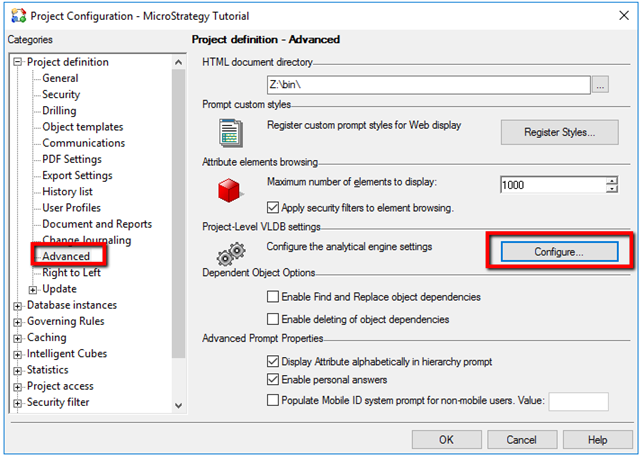This screenshot has height=458, width=643.
Task: Enable deleting of object dependencies checkbox
Action: [x=274, y=319]
